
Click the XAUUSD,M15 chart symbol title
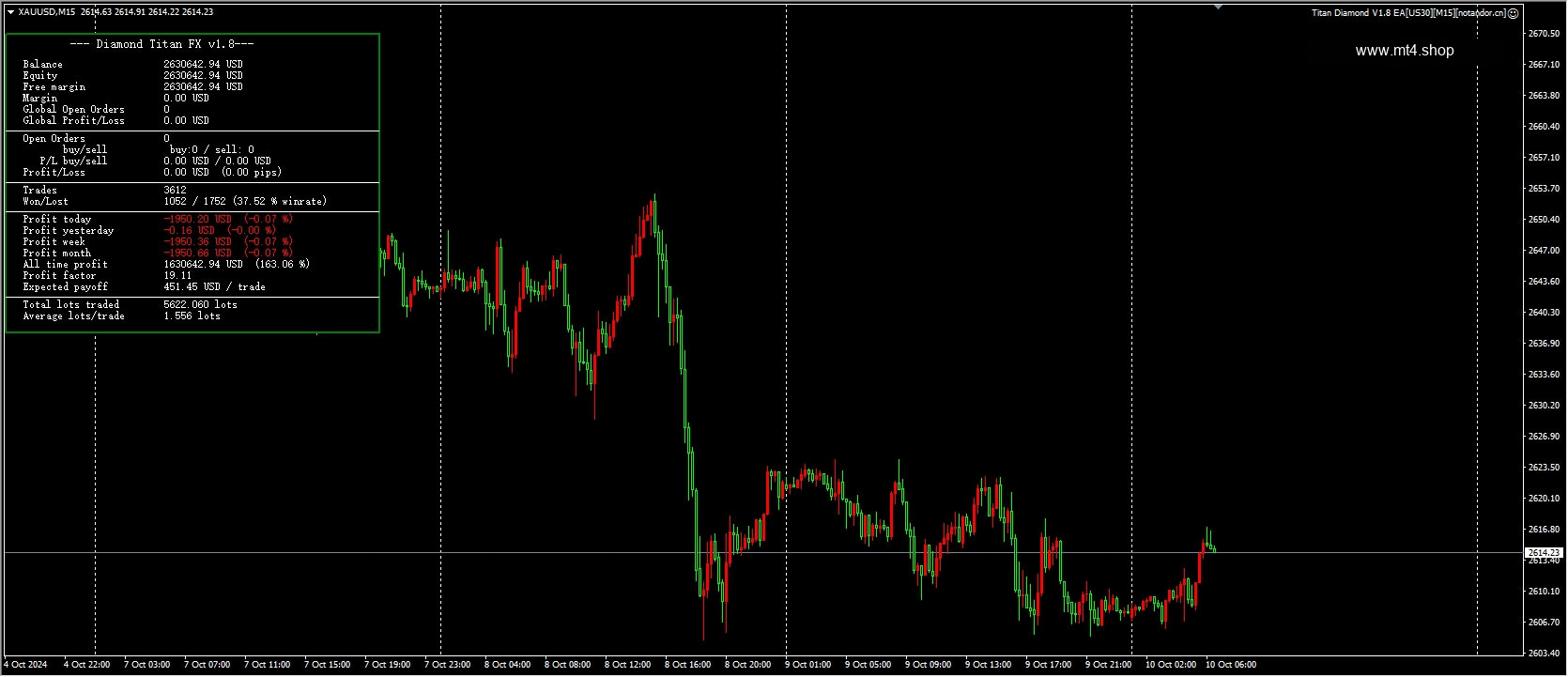(x=47, y=12)
